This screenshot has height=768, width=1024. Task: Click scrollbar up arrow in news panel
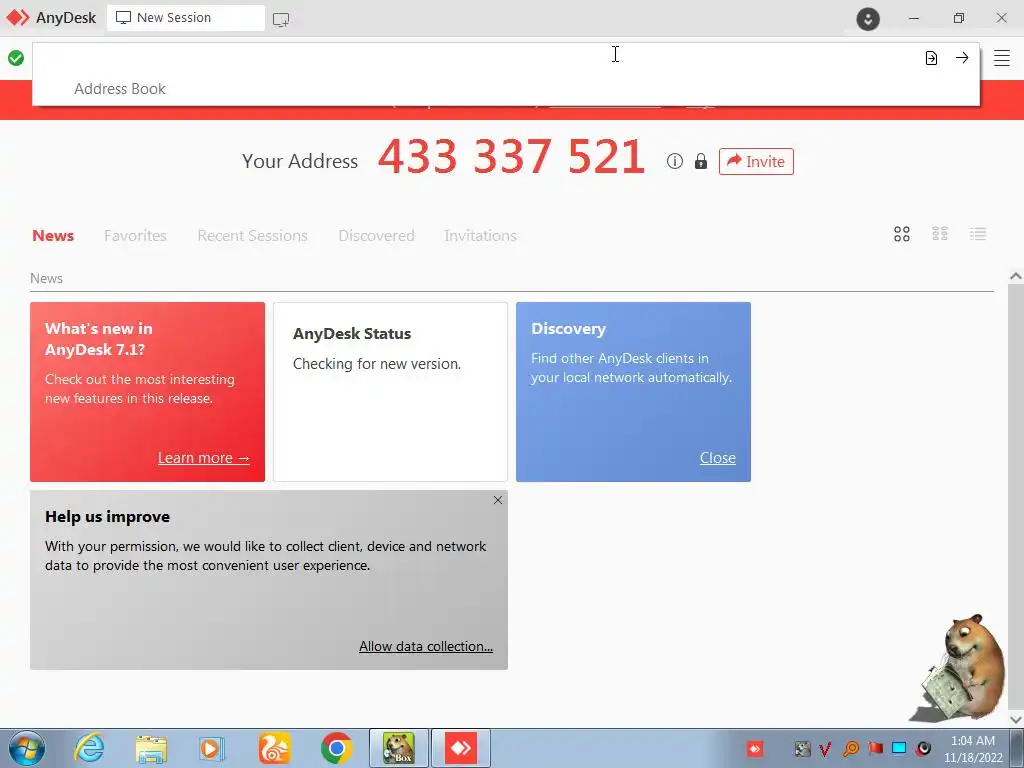(x=1016, y=276)
